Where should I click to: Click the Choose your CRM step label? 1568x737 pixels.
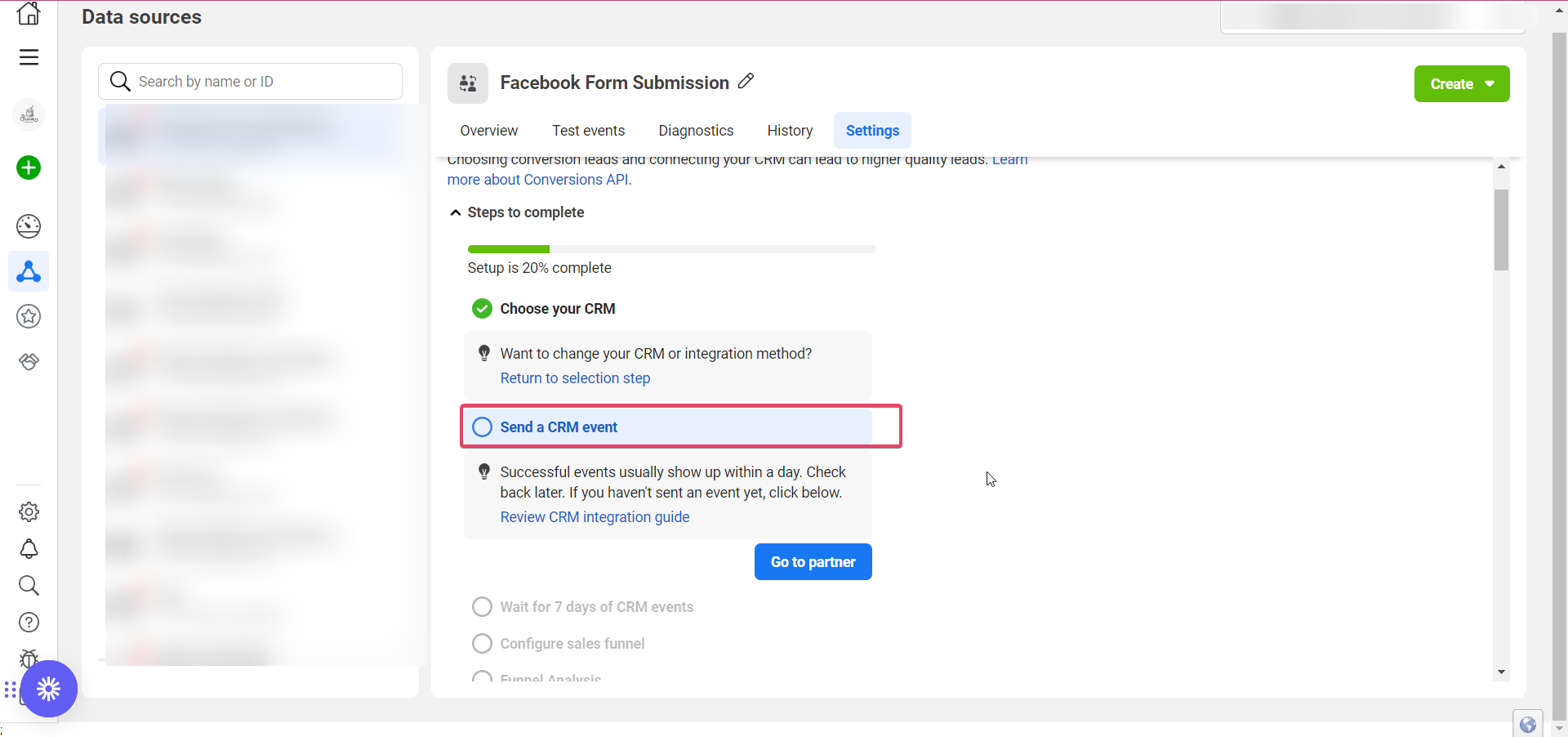[558, 309]
